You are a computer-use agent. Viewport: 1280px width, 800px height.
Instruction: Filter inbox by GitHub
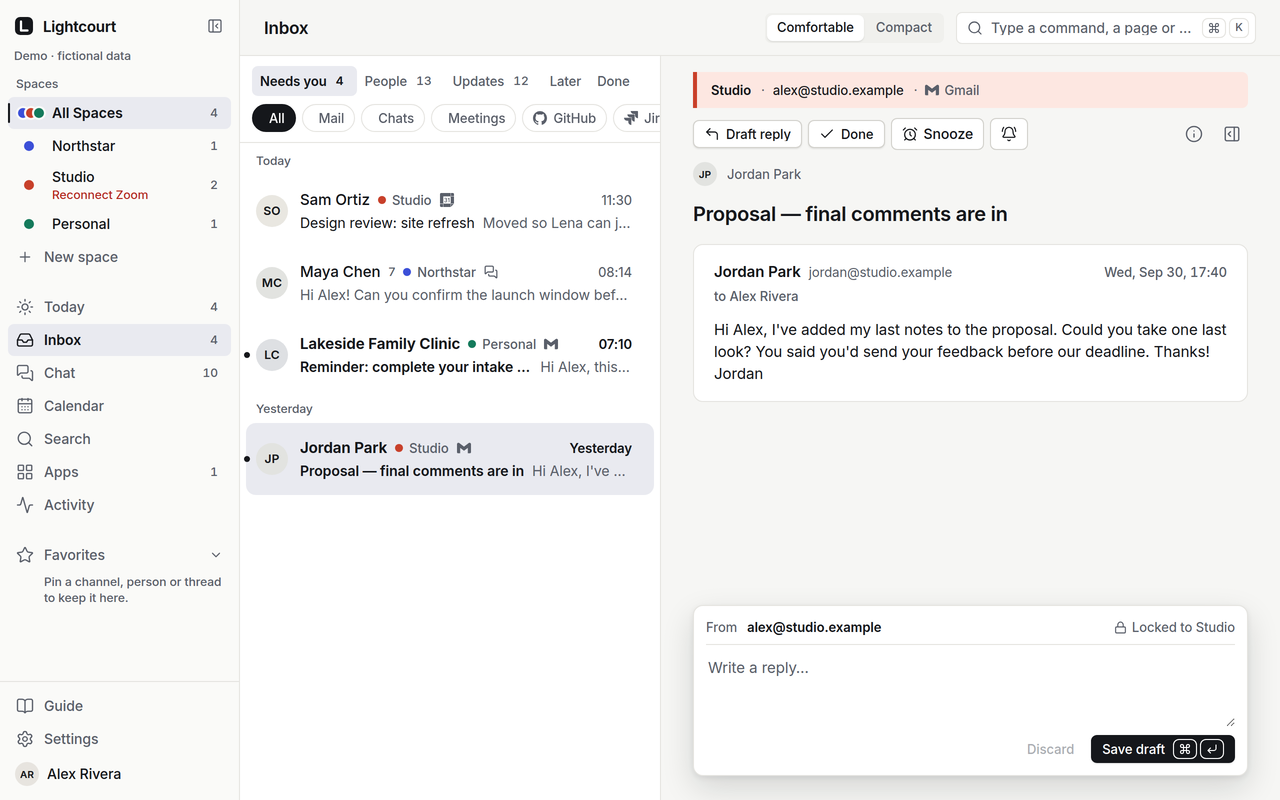click(x=564, y=118)
